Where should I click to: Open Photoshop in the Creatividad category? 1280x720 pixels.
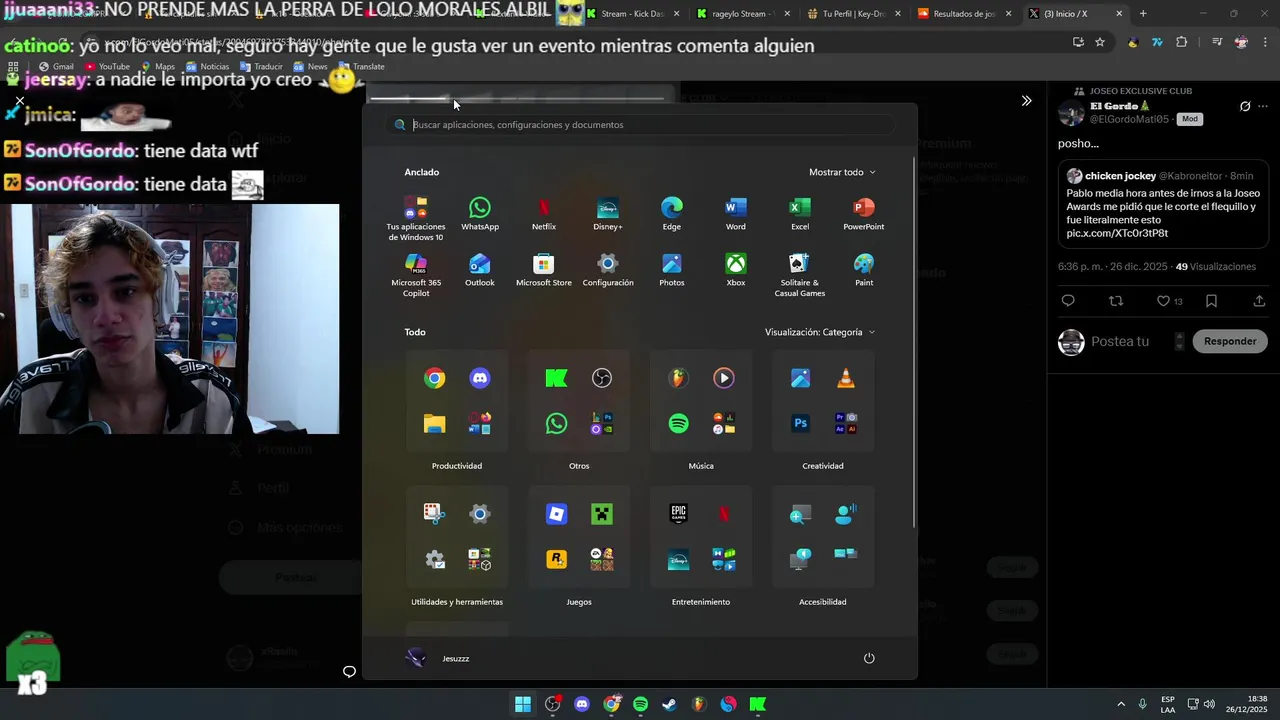pyautogui.click(x=801, y=424)
